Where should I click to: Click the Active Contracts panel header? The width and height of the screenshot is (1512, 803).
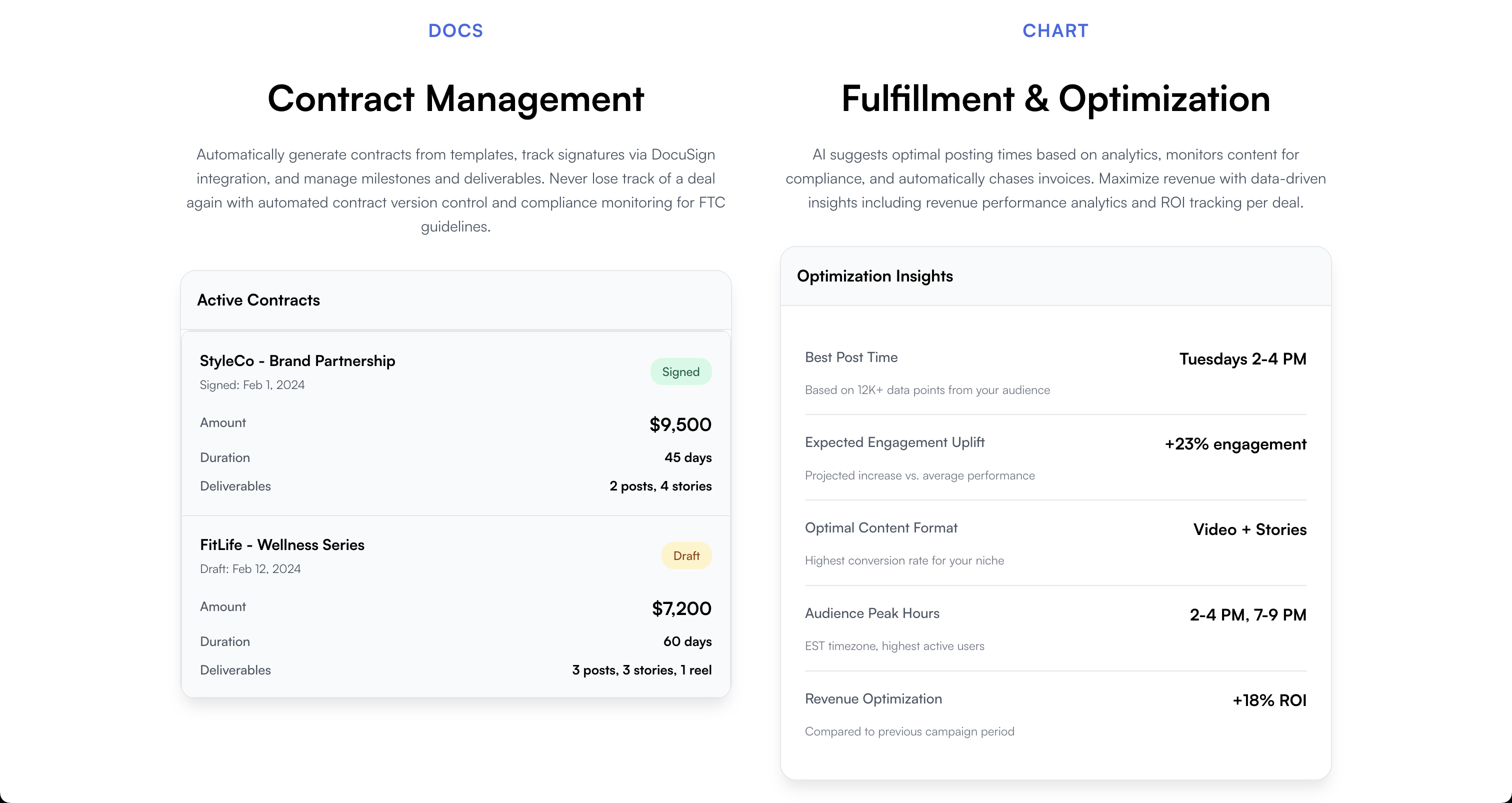[x=258, y=300]
